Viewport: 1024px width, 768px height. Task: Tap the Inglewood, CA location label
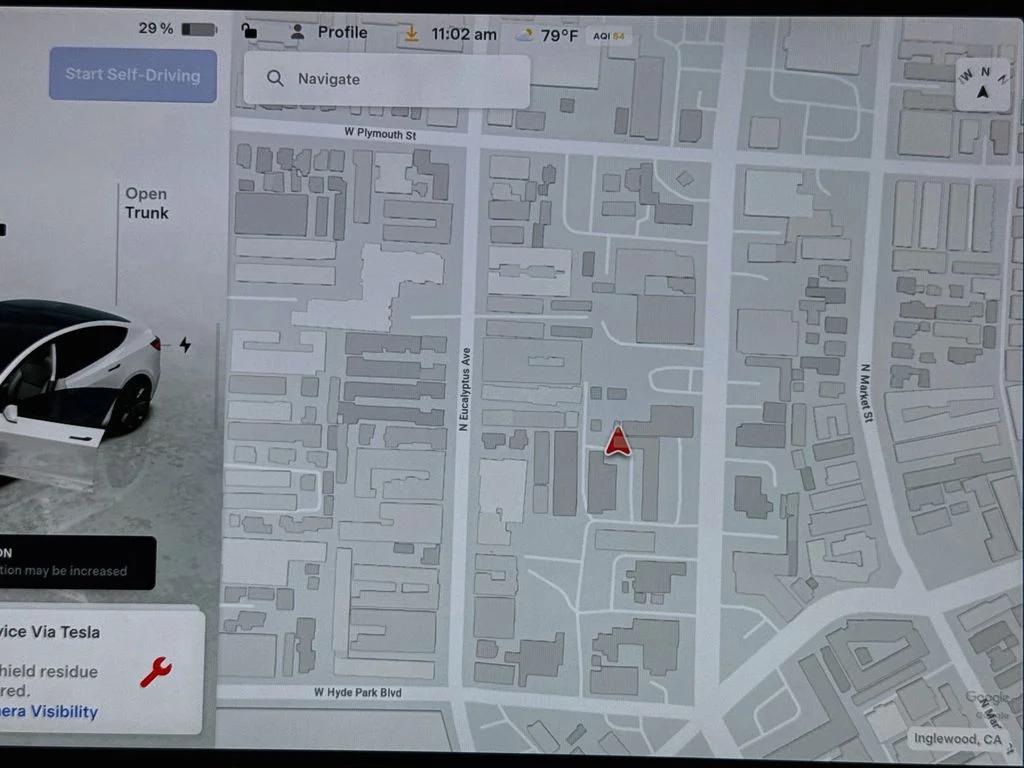957,739
